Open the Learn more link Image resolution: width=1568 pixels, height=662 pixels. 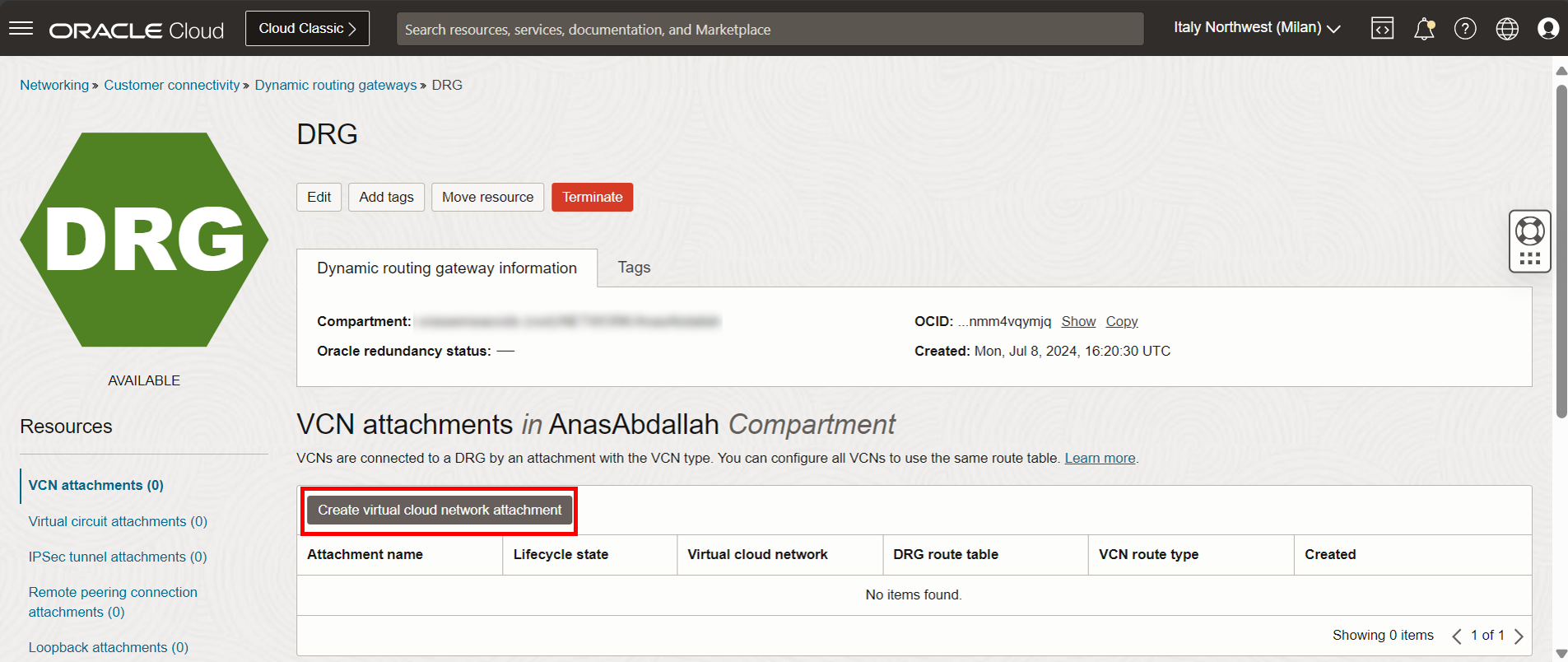pyautogui.click(x=1100, y=458)
